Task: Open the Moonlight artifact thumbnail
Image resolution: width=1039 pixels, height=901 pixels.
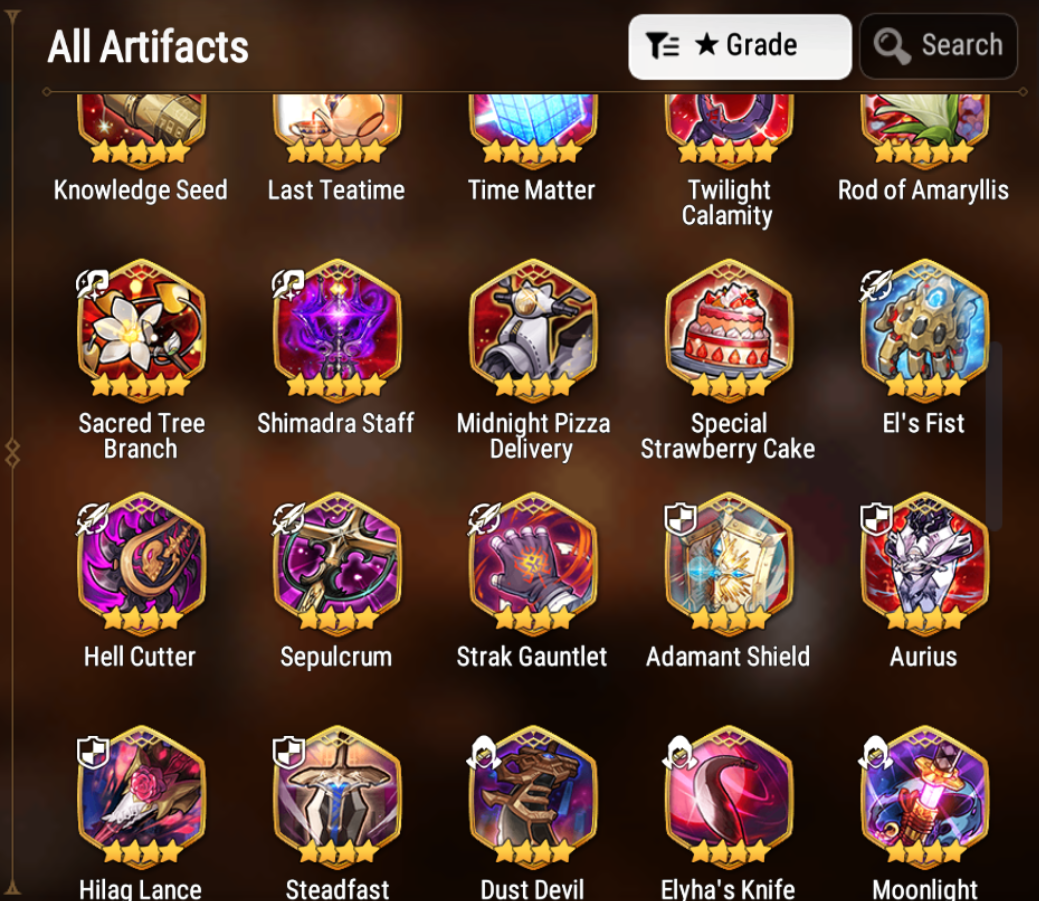Action: pyautogui.click(x=925, y=798)
